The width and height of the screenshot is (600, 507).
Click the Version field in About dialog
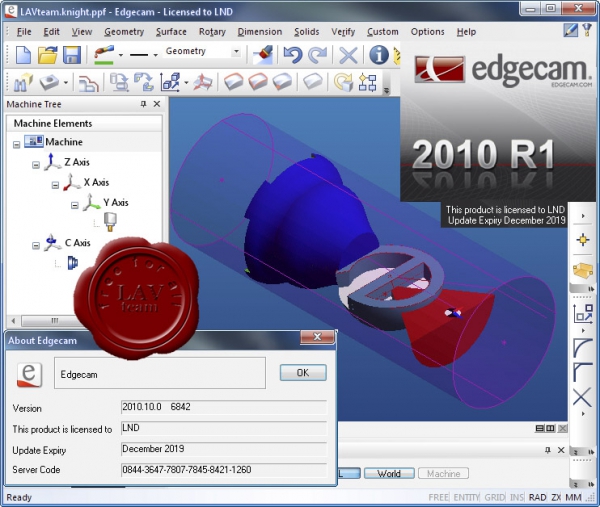click(224, 407)
